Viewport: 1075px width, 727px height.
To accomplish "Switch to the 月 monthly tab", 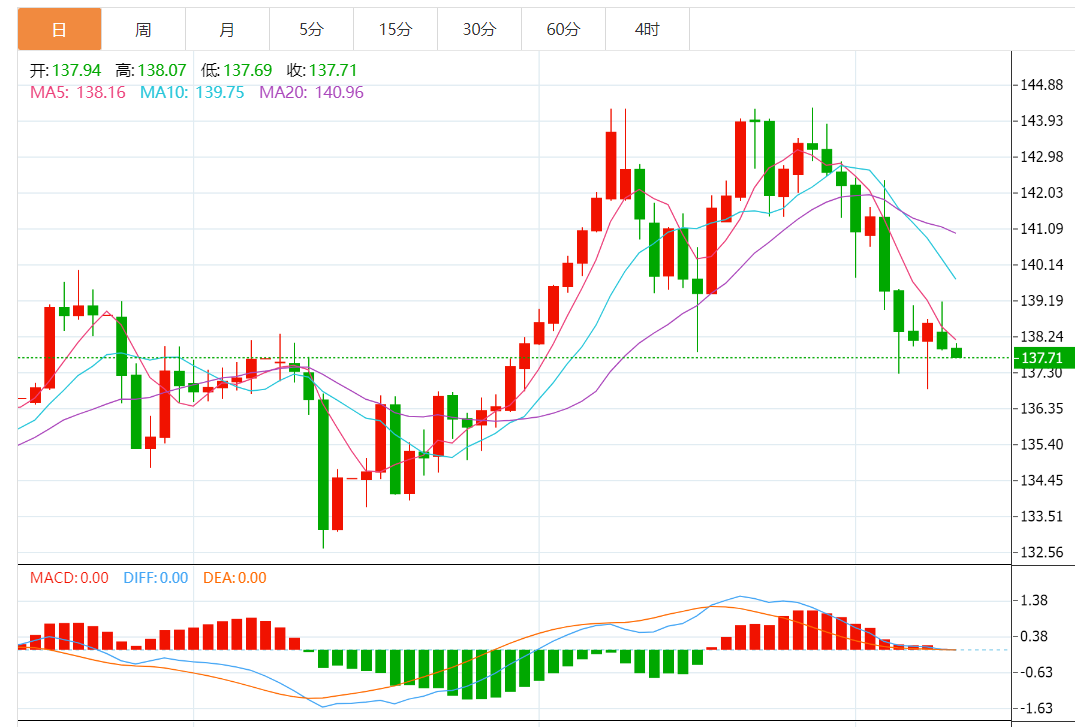I will click(x=227, y=29).
